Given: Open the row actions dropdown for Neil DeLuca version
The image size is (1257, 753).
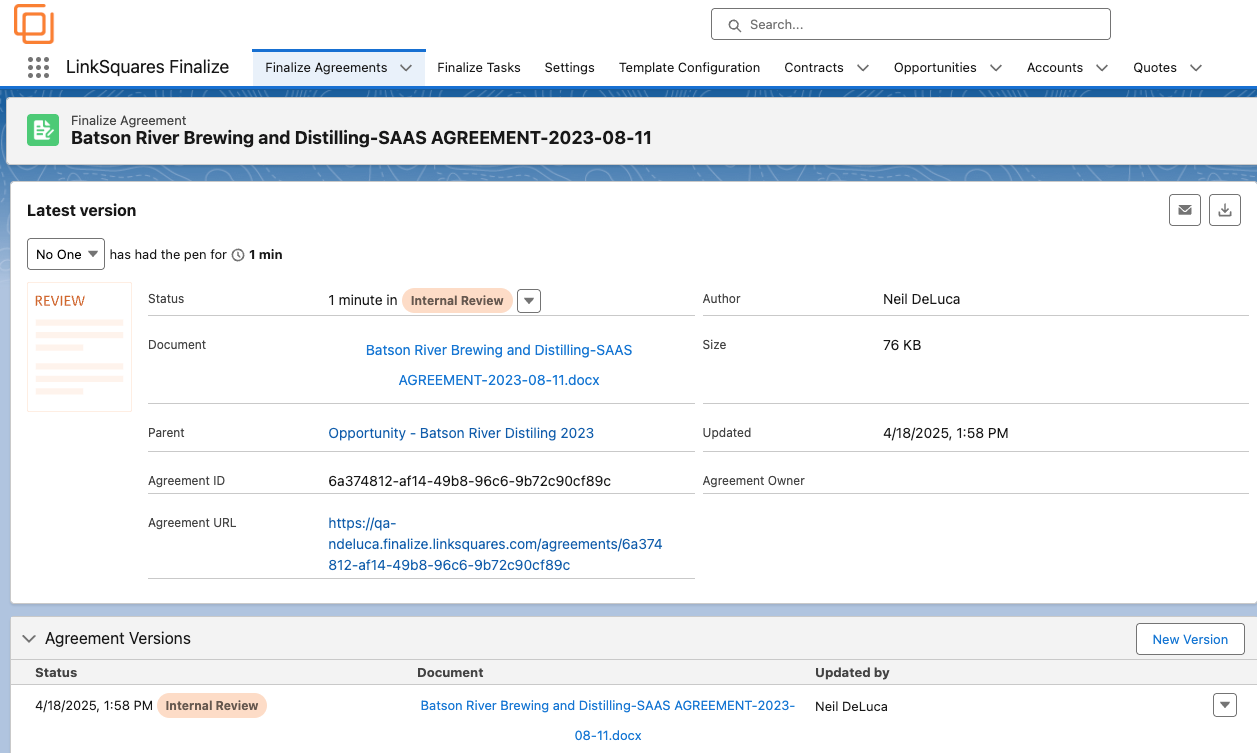Looking at the screenshot, I should [1225, 705].
